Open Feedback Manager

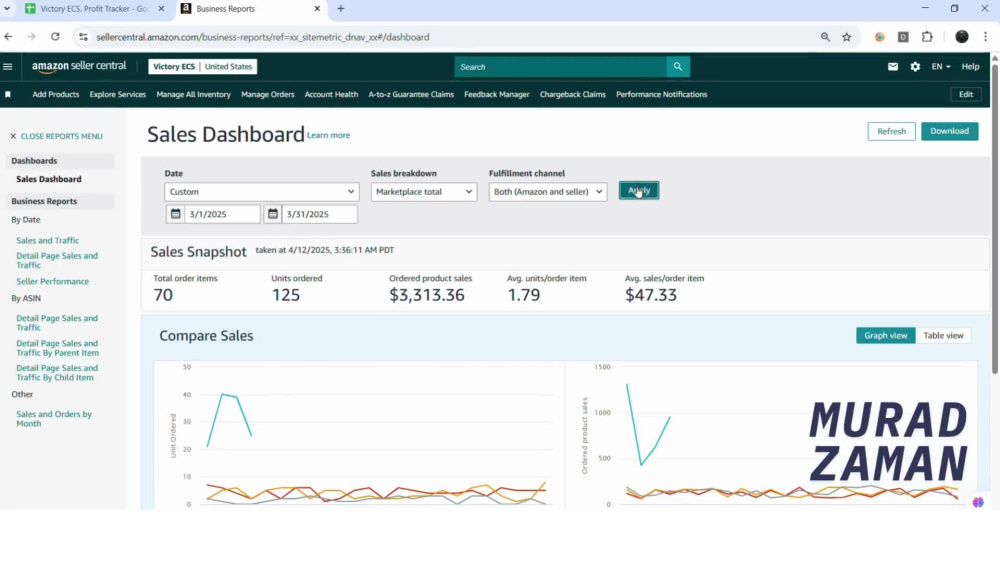point(497,94)
